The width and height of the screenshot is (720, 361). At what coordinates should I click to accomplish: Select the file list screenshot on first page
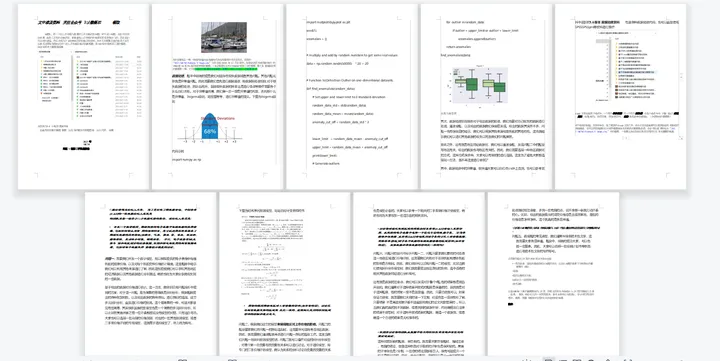click(90, 85)
